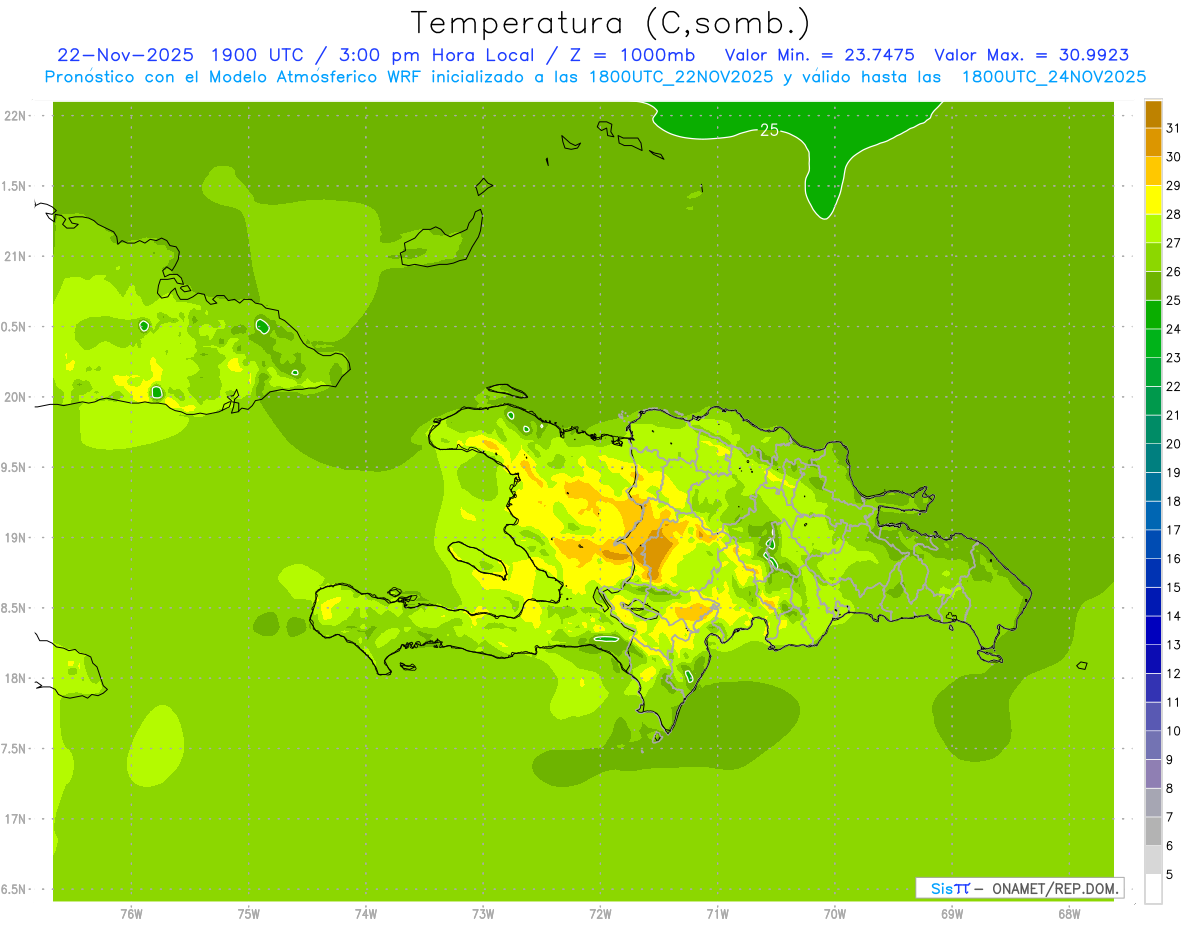This screenshot has width=1200, height=927.
Task: Click the 76W longitude axis label
Action: [131, 913]
